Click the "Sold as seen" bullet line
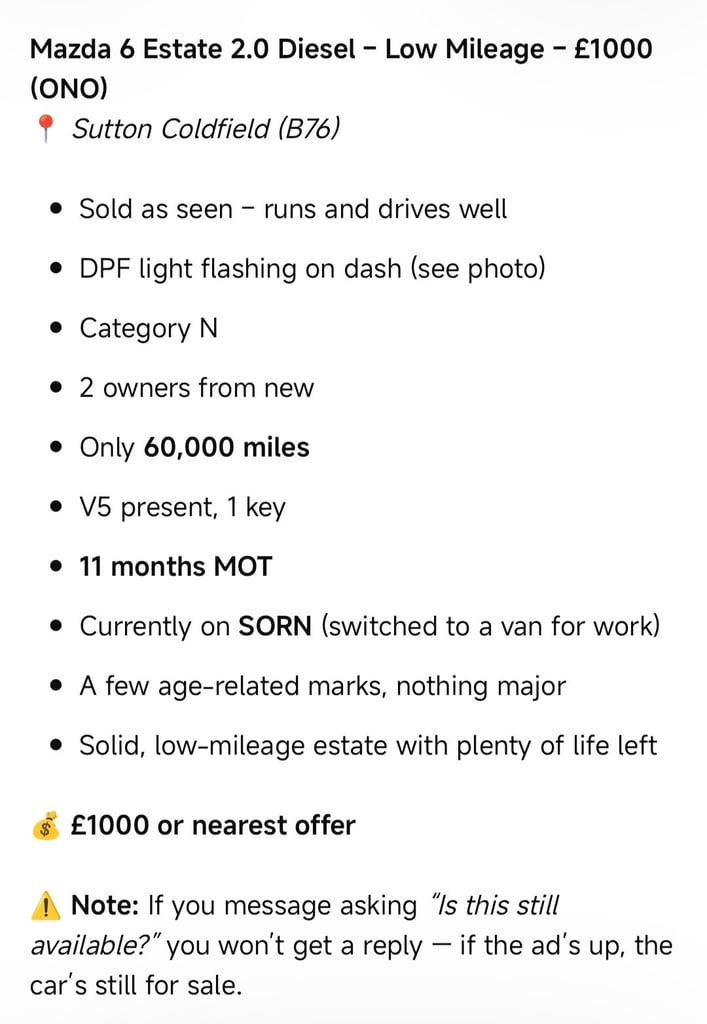The image size is (707, 1024). pyautogui.click(x=293, y=209)
